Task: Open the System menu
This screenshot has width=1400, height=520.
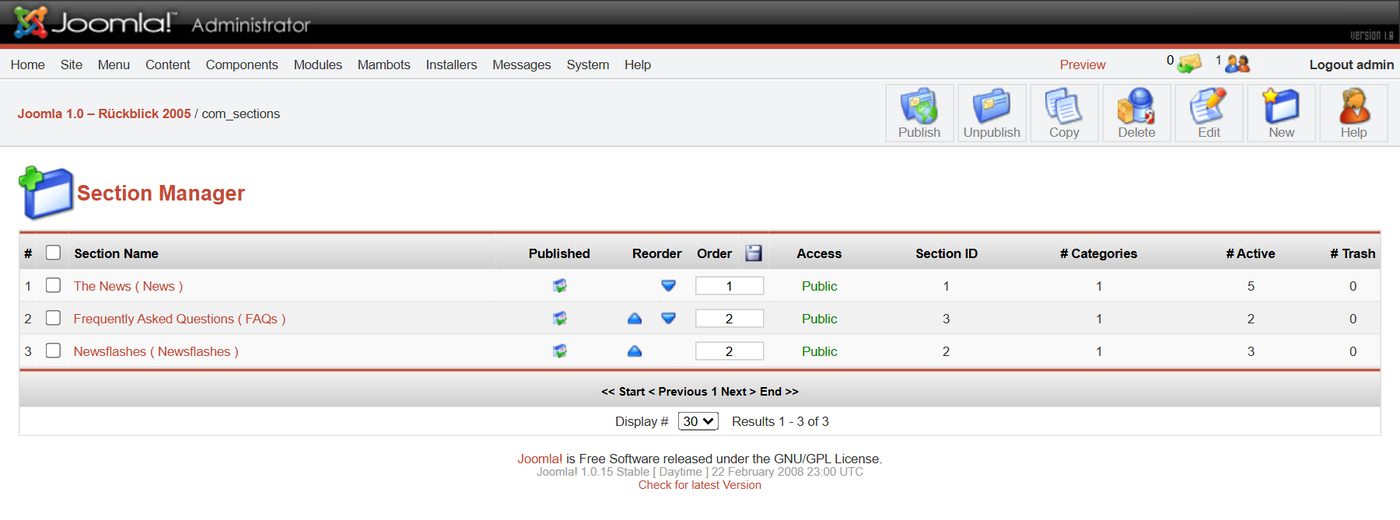Action: click(588, 64)
